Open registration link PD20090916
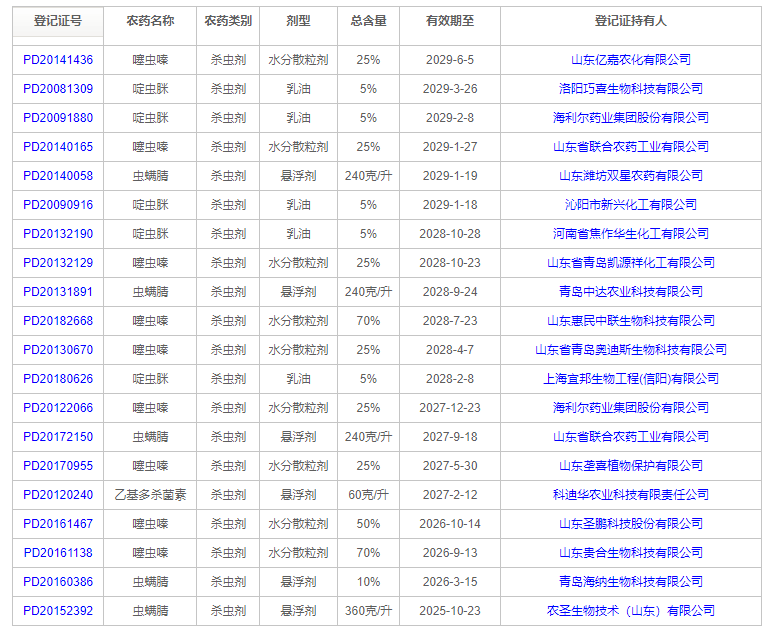 [58, 205]
